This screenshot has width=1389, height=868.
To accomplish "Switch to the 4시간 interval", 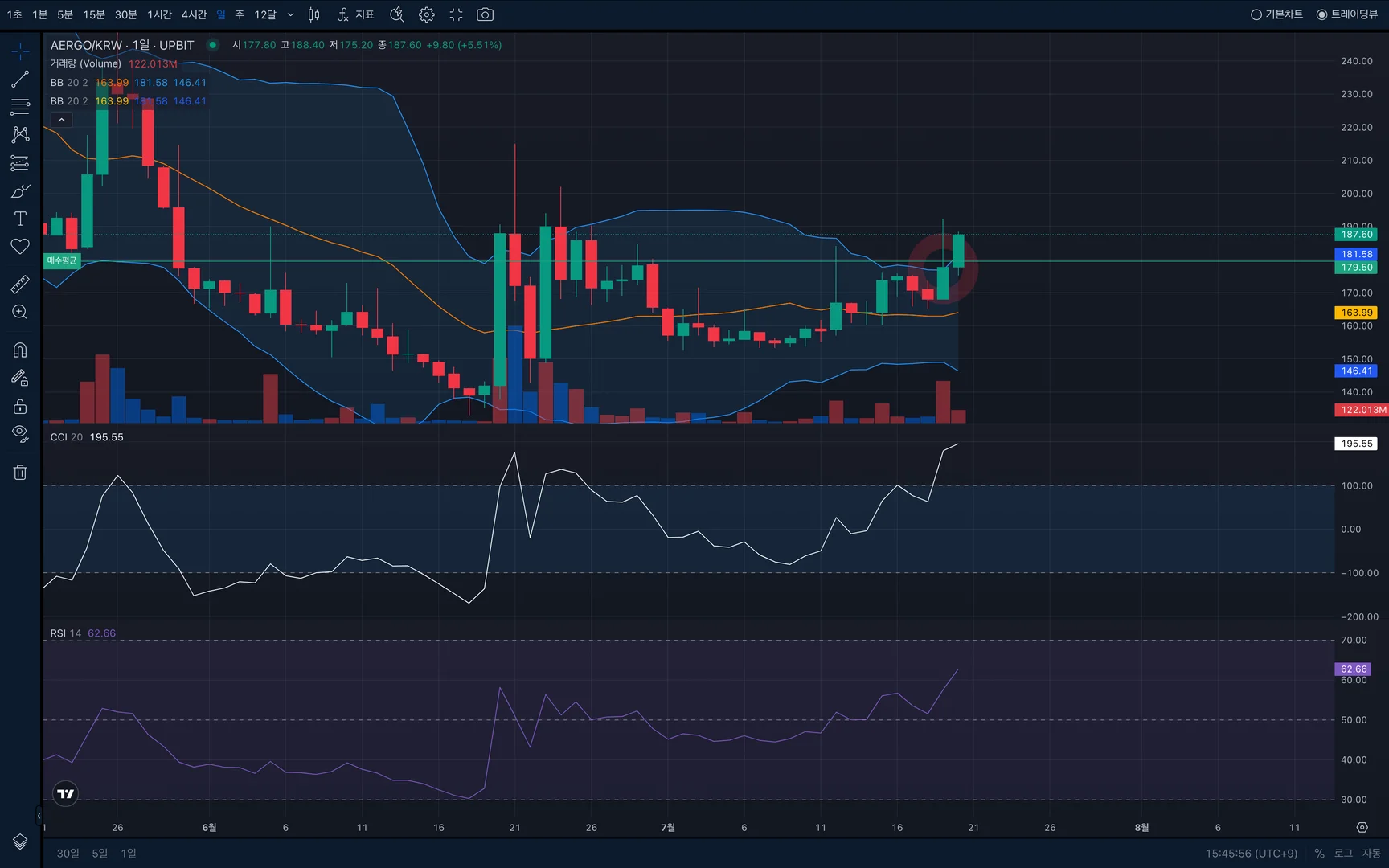I will coord(194,14).
